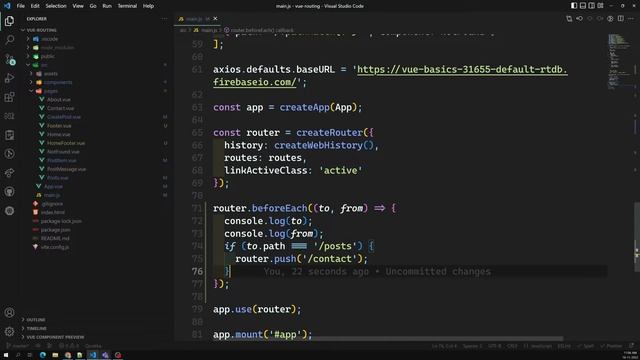Open the GitHub icon in activity bar
The image size is (640, 360).
9,191
